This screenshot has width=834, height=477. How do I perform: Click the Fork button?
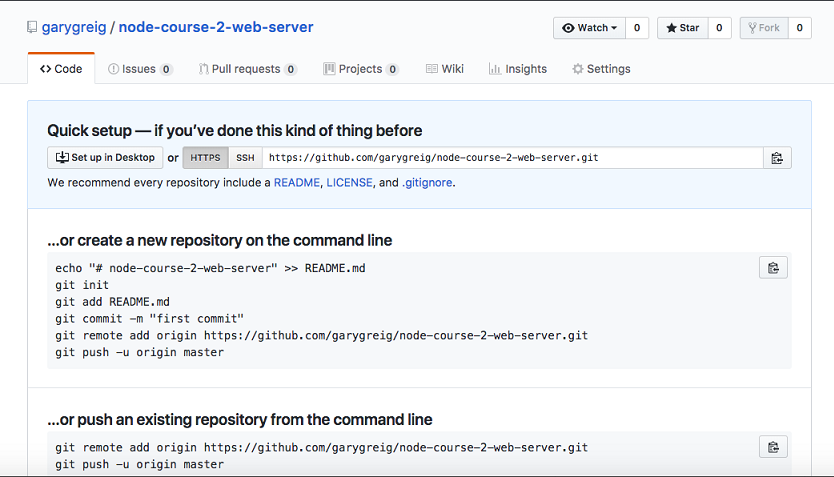coord(763,28)
